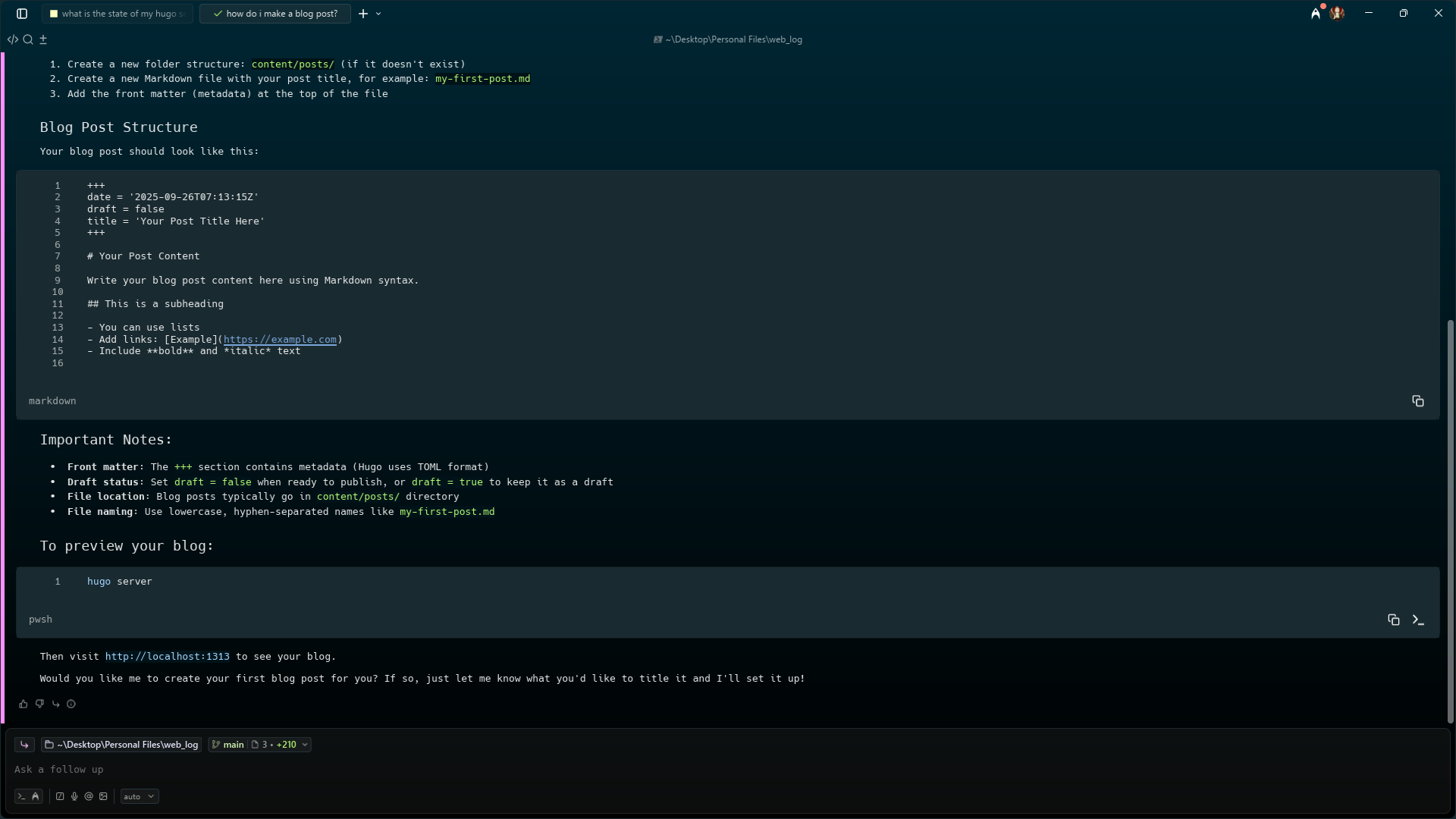
Task: Copy the markdown code block
Action: pyautogui.click(x=1417, y=401)
